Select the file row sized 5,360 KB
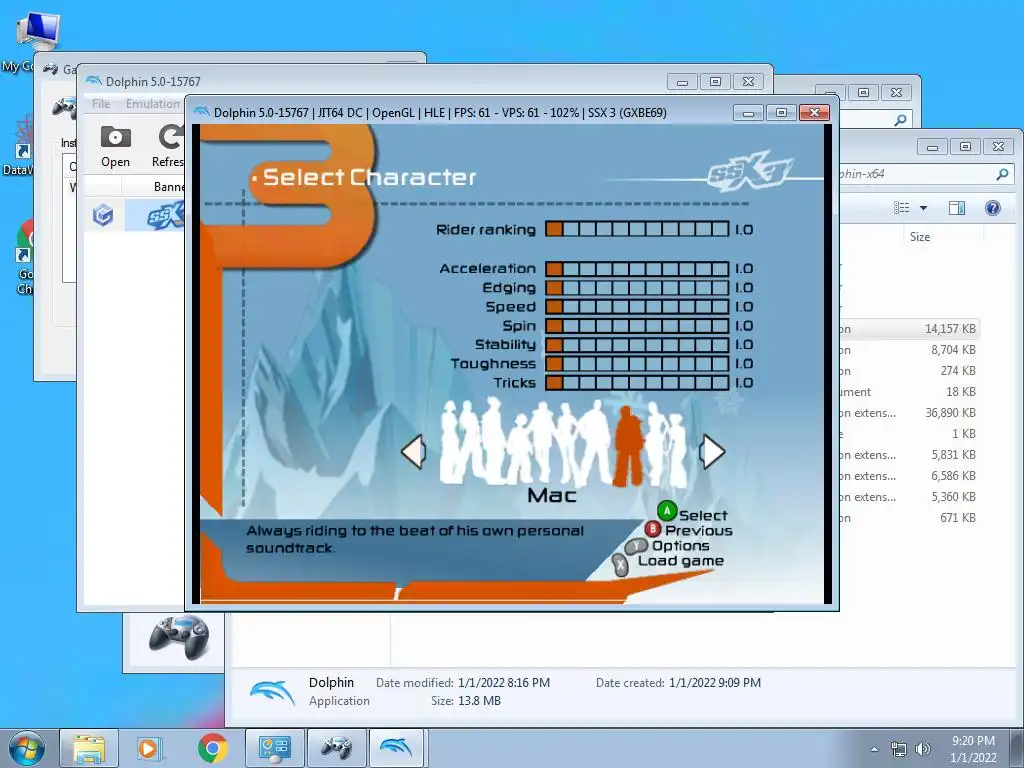 (x=909, y=496)
